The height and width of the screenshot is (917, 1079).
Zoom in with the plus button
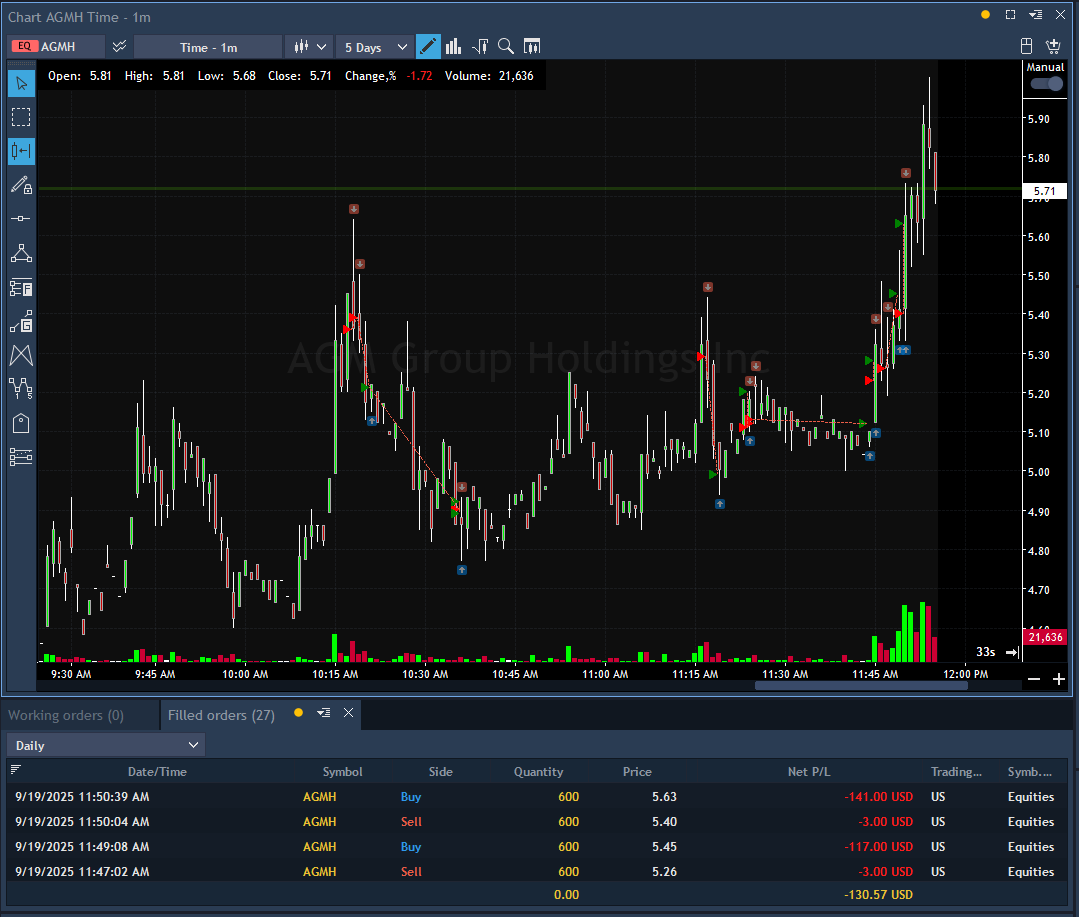pos(1058,679)
